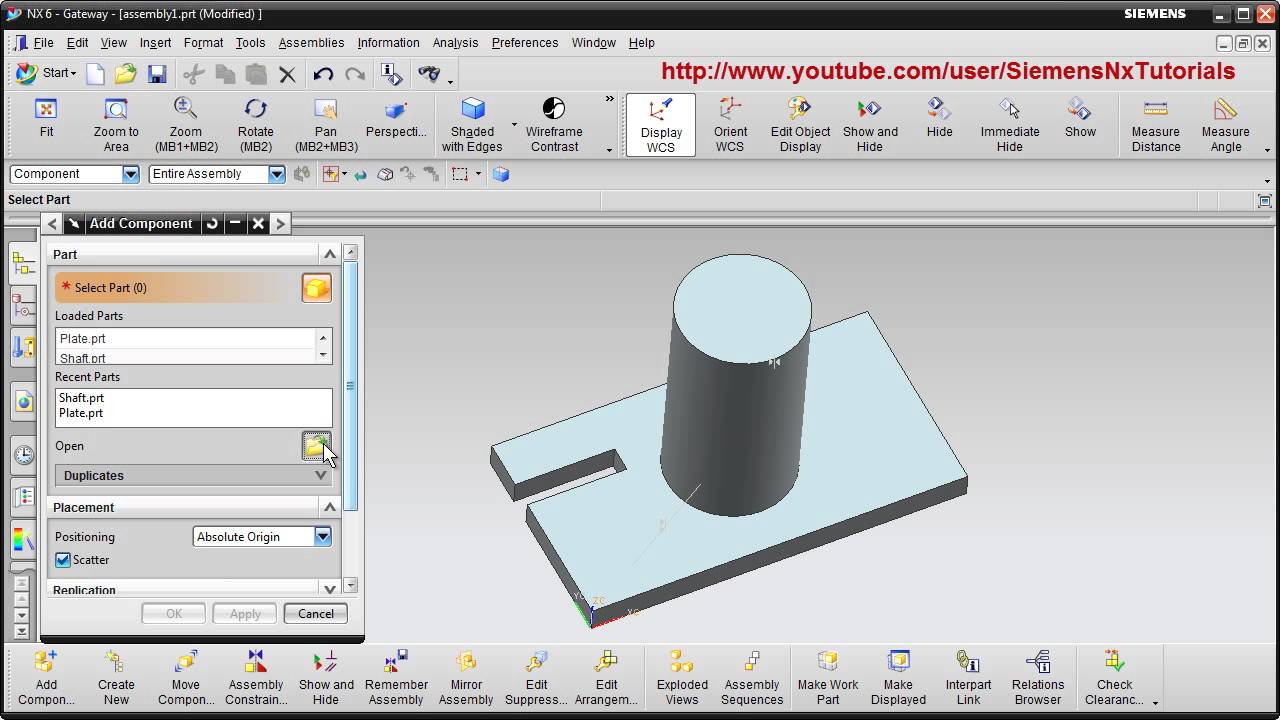The image size is (1280, 720).
Task: Toggle the Scatter checkbox
Action: [63, 560]
